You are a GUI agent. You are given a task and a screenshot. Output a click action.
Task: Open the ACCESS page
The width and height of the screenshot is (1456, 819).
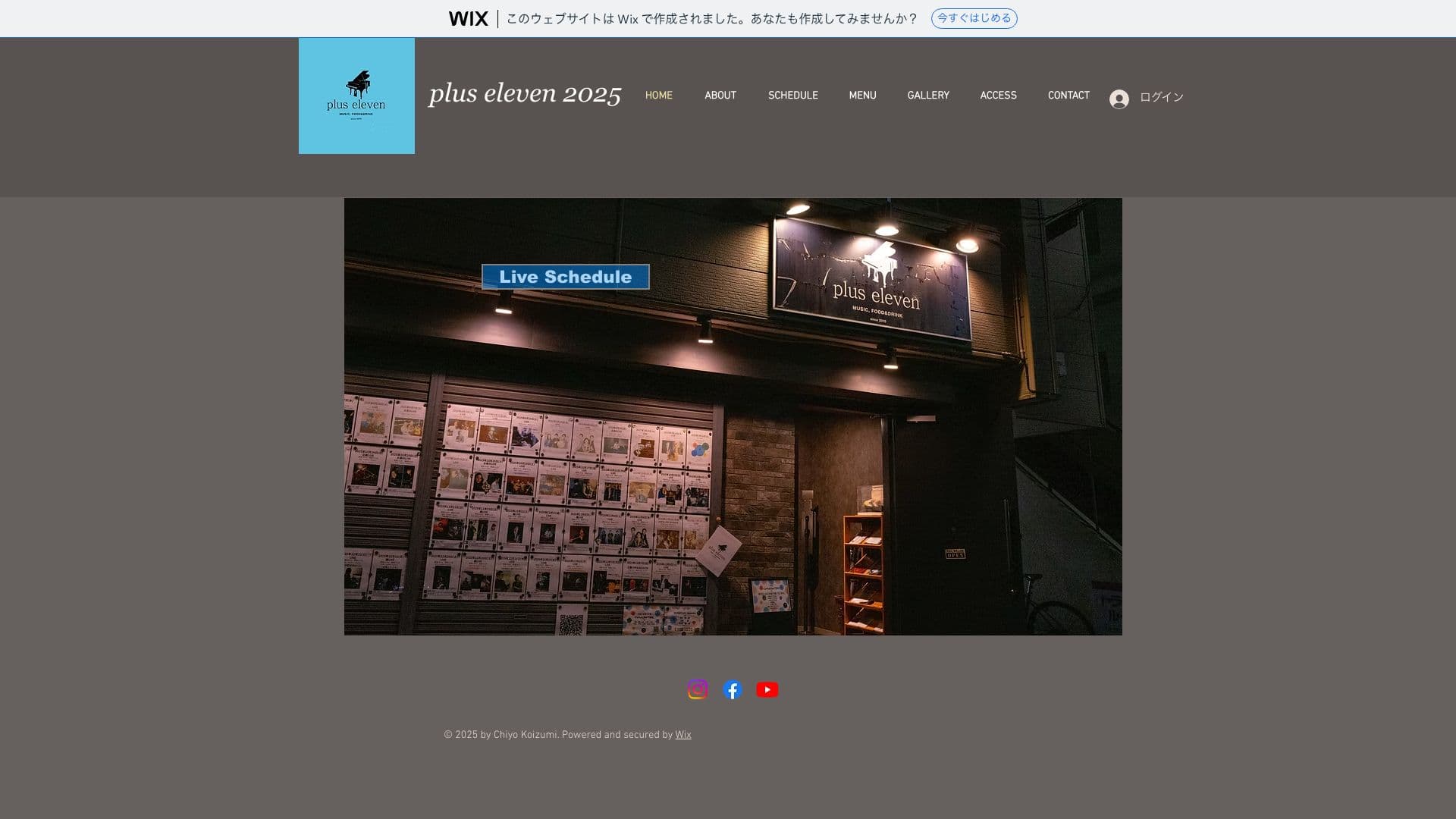pos(998,96)
